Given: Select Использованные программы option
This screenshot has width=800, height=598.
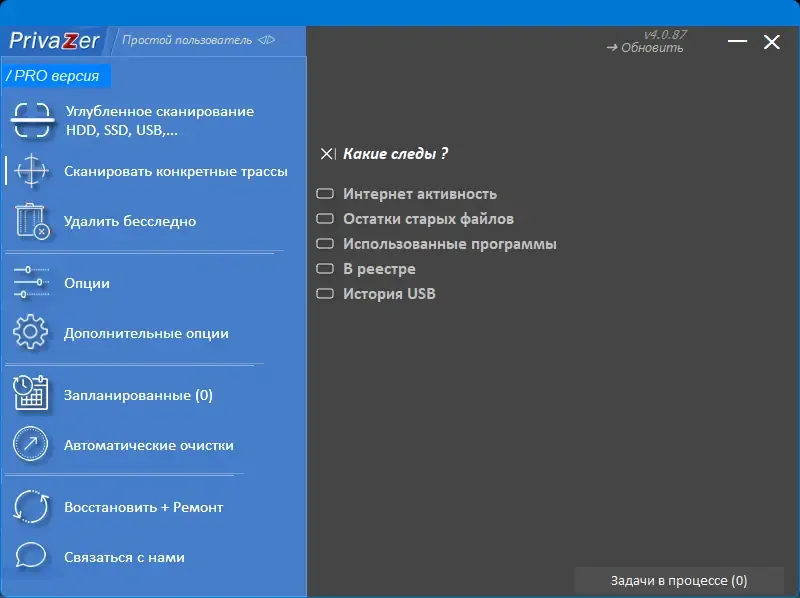Looking at the screenshot, I should click(x=325, y=244).
